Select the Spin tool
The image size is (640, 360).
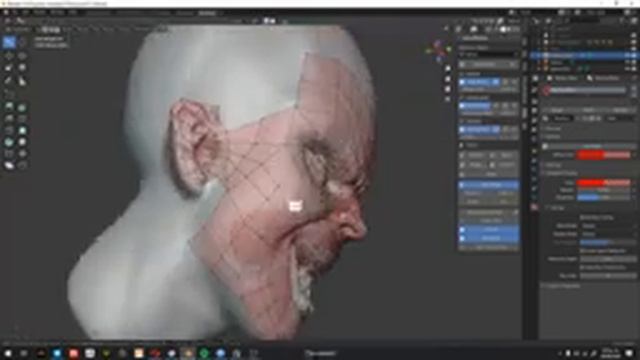[x=9, y=142]
